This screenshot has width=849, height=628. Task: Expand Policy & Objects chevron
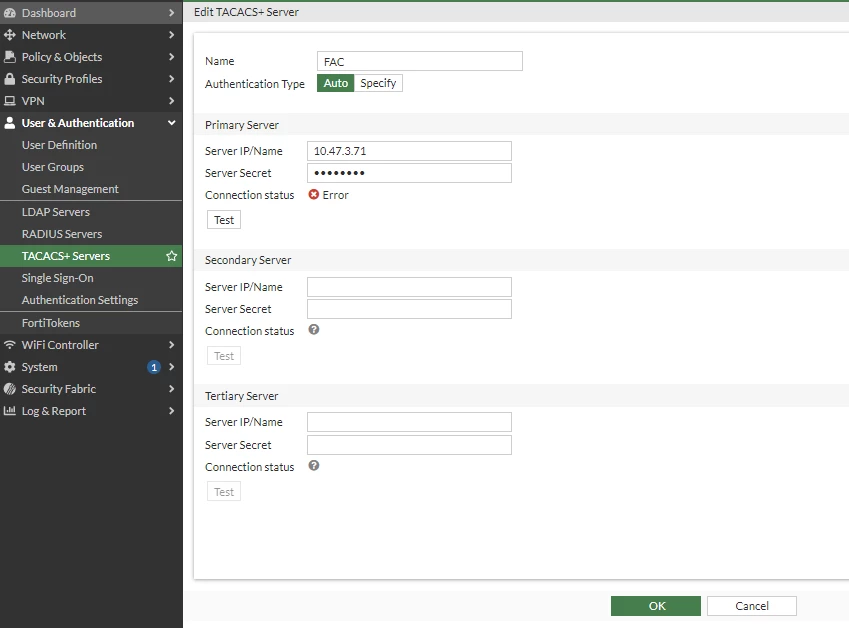171,57
